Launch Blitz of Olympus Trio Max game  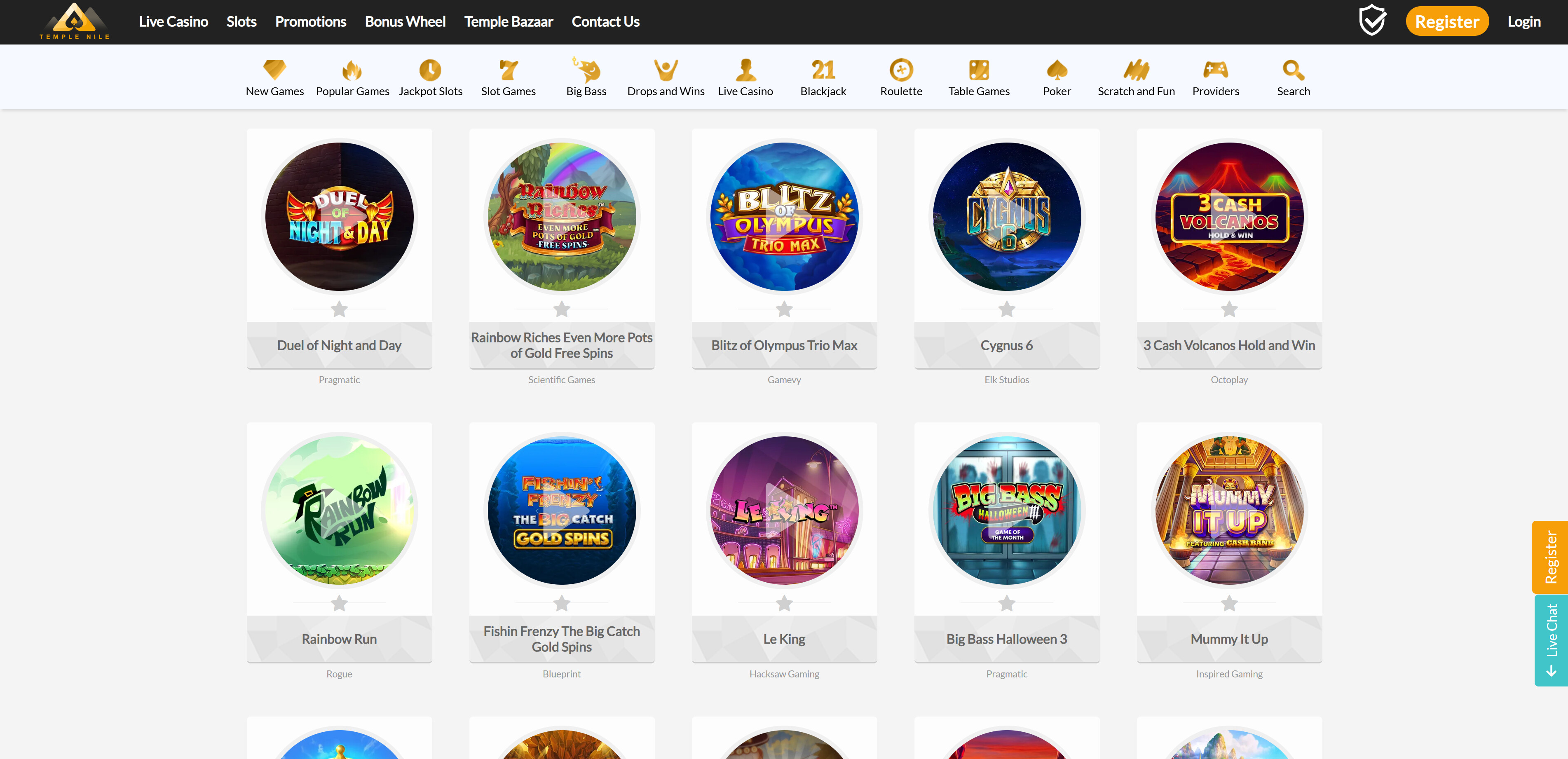[784, 217]
